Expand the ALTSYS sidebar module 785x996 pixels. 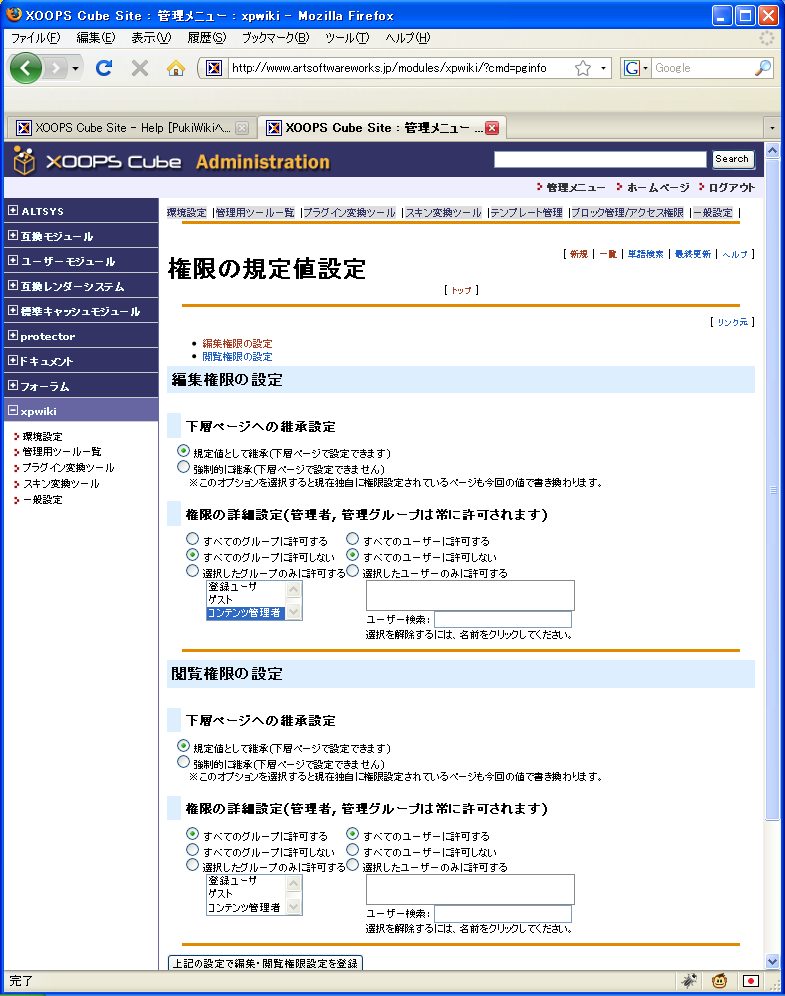[13, 211]
